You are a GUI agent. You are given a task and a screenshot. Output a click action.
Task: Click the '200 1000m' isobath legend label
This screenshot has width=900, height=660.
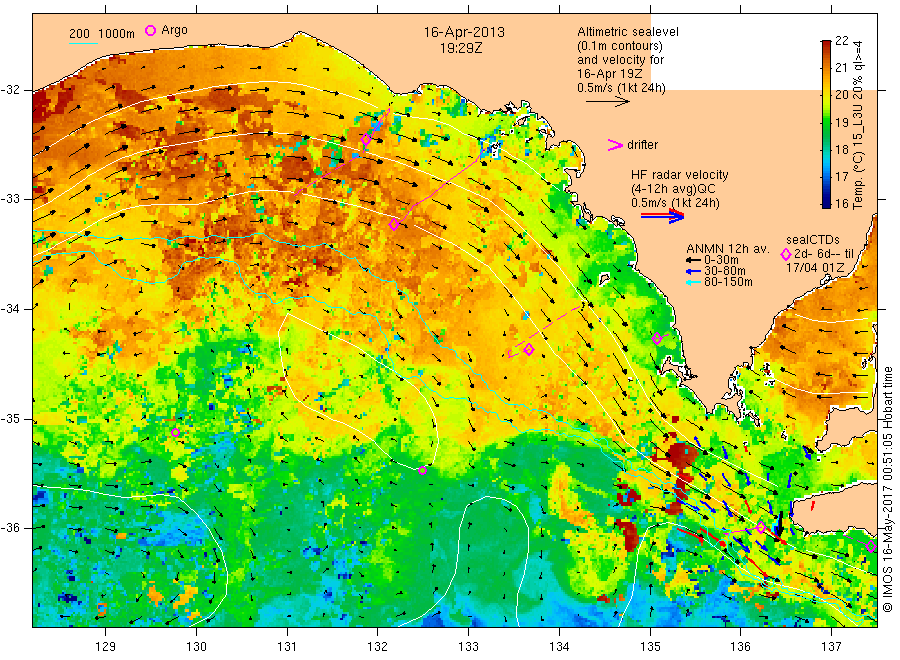click(x=102, y=34)
